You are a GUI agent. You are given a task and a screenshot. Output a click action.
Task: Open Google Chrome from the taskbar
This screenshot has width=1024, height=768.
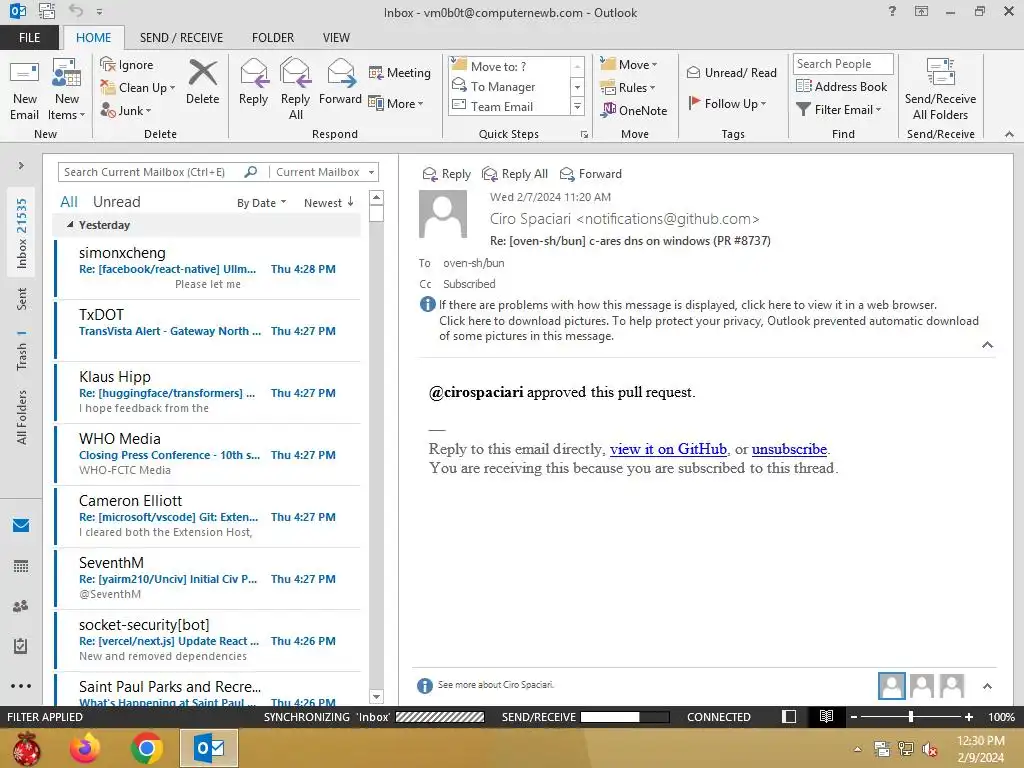[x=147, y=748]
